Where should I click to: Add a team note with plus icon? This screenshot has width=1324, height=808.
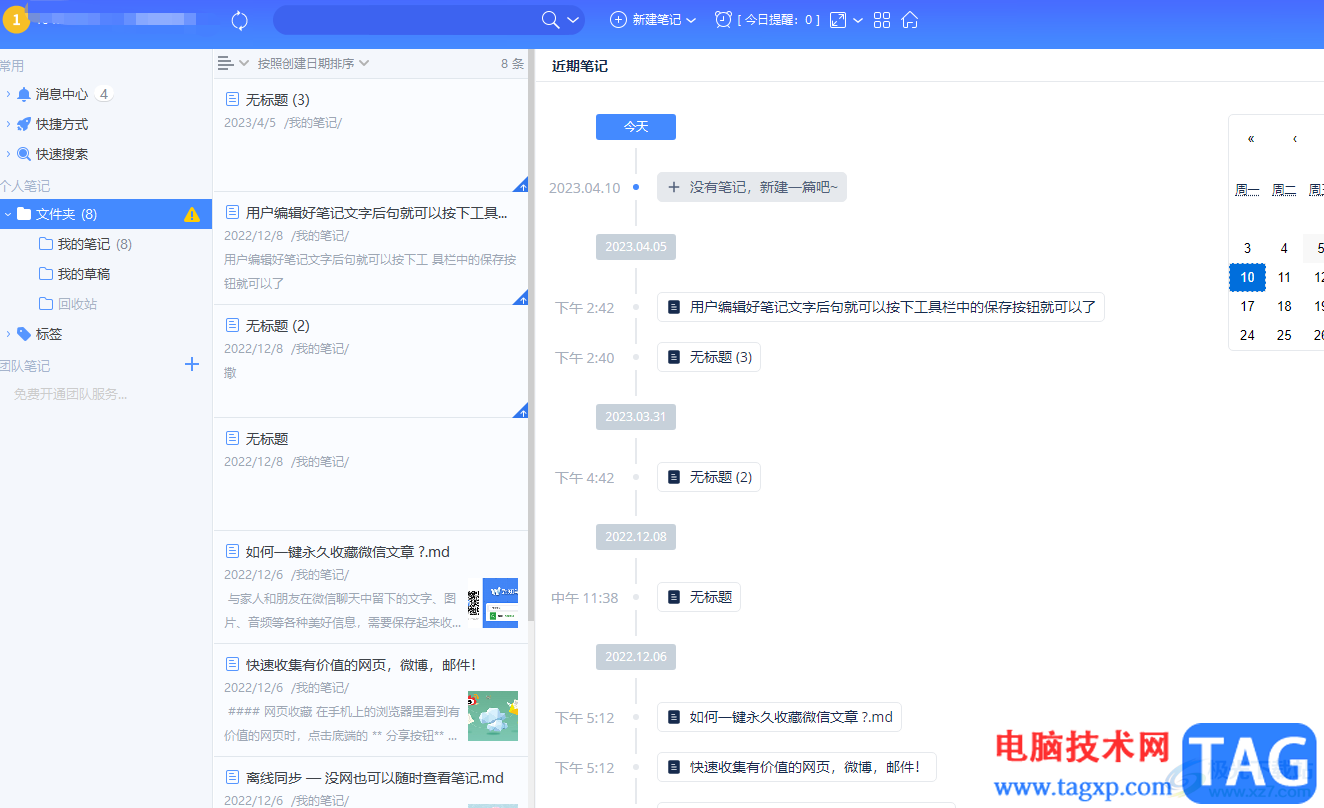click(x=192, y=365)
